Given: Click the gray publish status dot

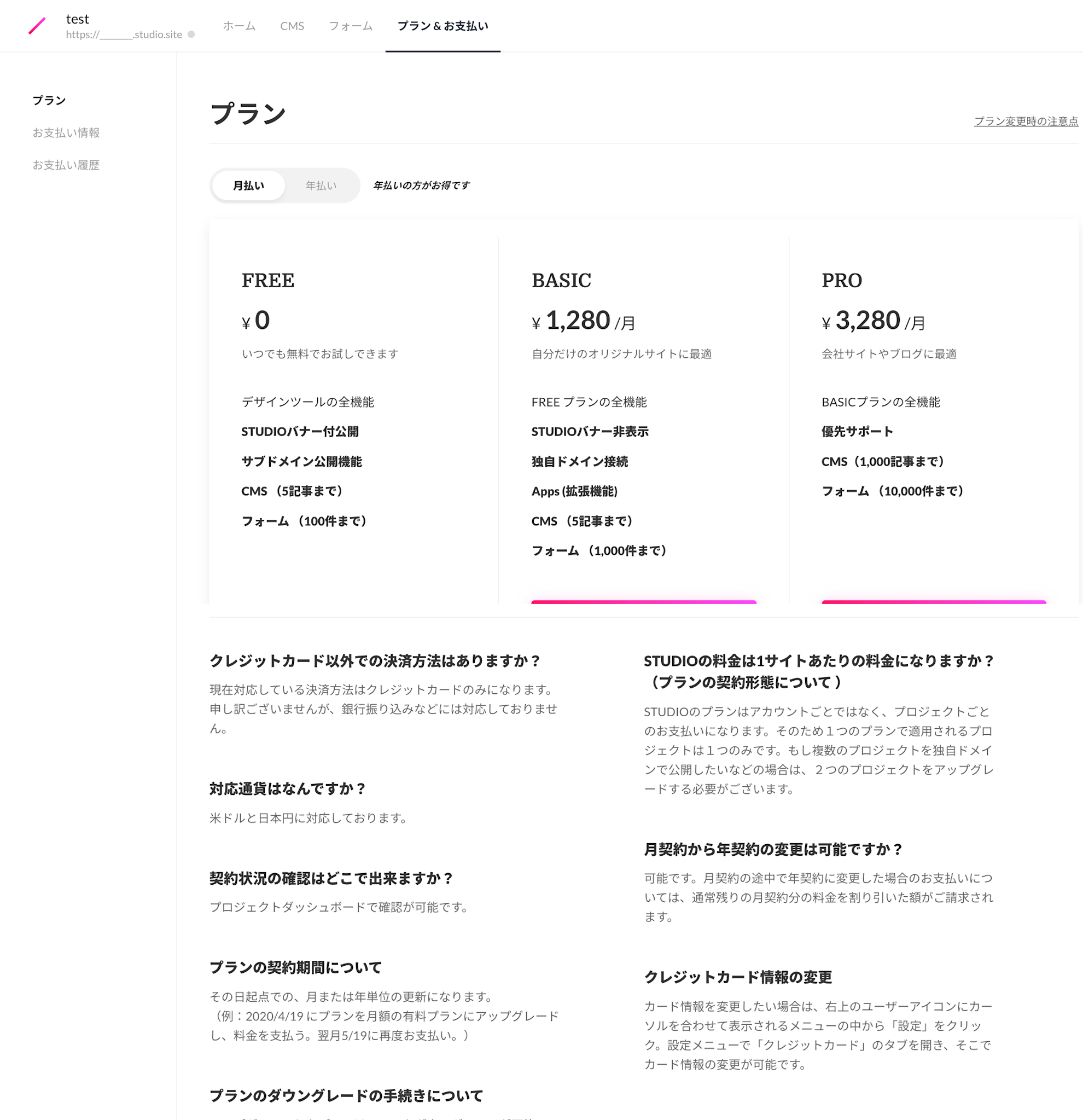Looking at the screenshot, I should (191, 34).
